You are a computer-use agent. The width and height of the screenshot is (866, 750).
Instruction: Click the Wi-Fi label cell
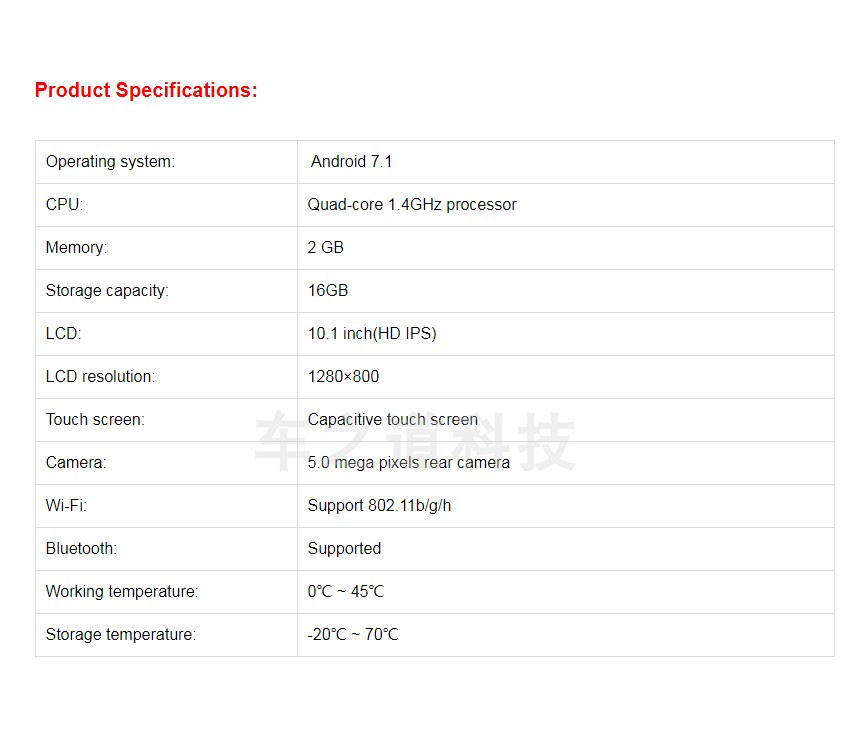[x=66, y=505]
